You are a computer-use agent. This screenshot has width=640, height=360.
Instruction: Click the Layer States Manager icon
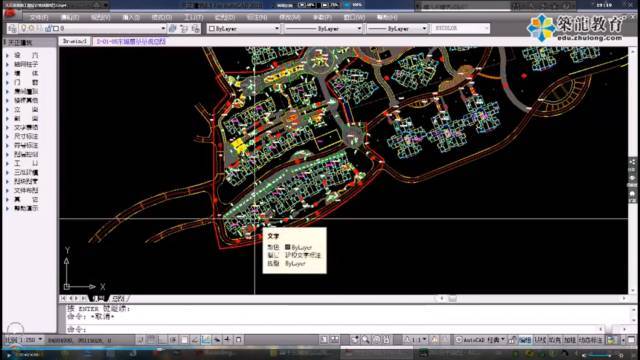(x=196, y=28)
